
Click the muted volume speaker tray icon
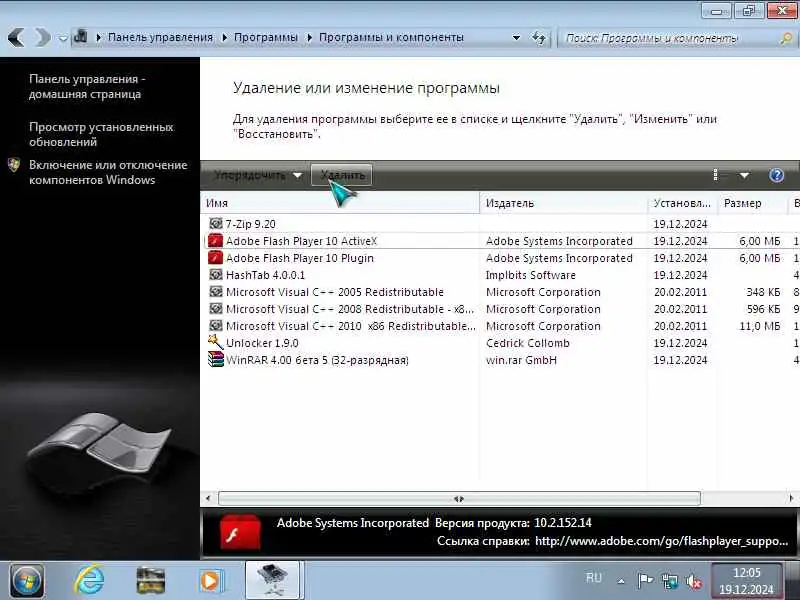coord(693,581)
